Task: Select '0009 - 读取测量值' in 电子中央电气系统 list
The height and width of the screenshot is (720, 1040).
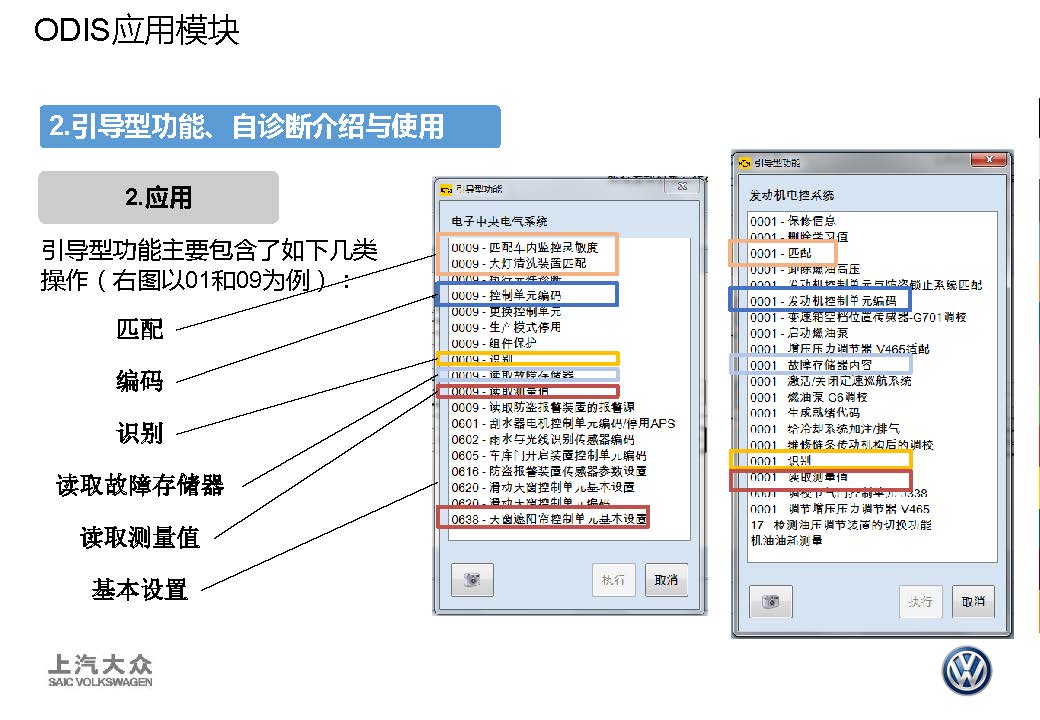Action: (x=500, y=391)
